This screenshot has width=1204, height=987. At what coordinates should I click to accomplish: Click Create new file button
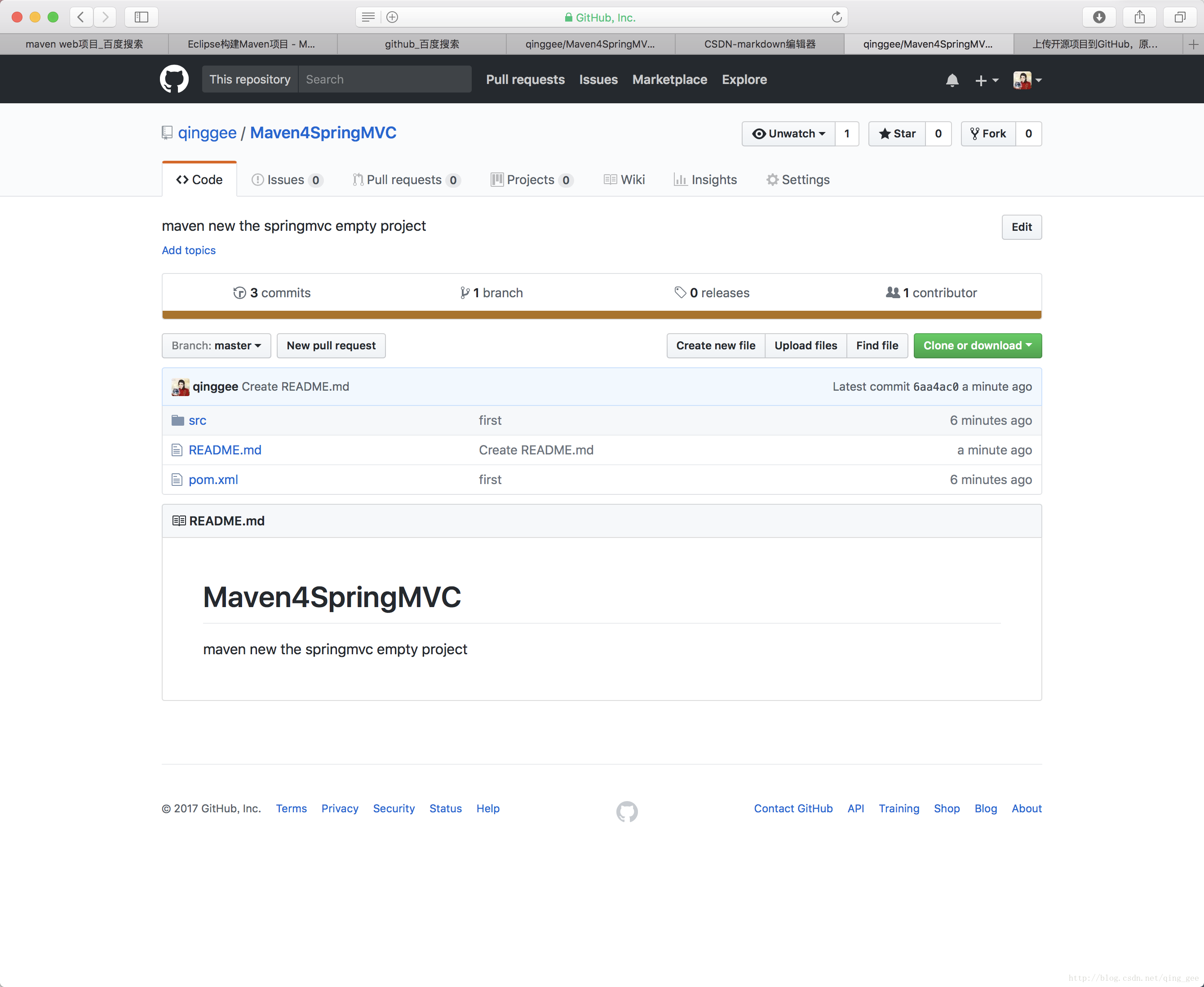[716, 346]
